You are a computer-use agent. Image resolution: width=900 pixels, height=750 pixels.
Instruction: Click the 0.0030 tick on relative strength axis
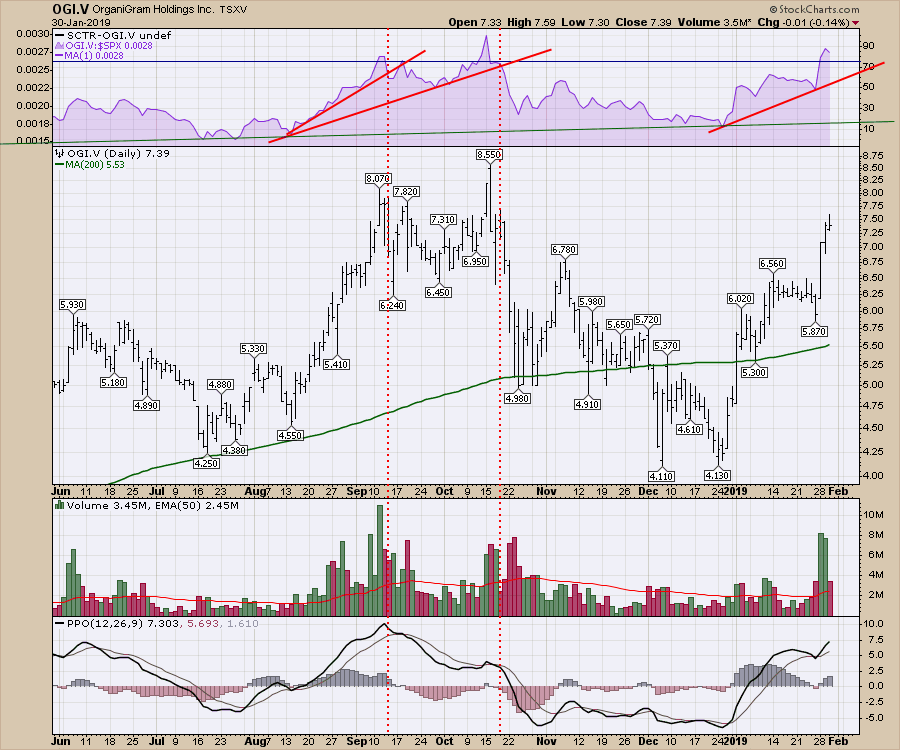[33, 34]
